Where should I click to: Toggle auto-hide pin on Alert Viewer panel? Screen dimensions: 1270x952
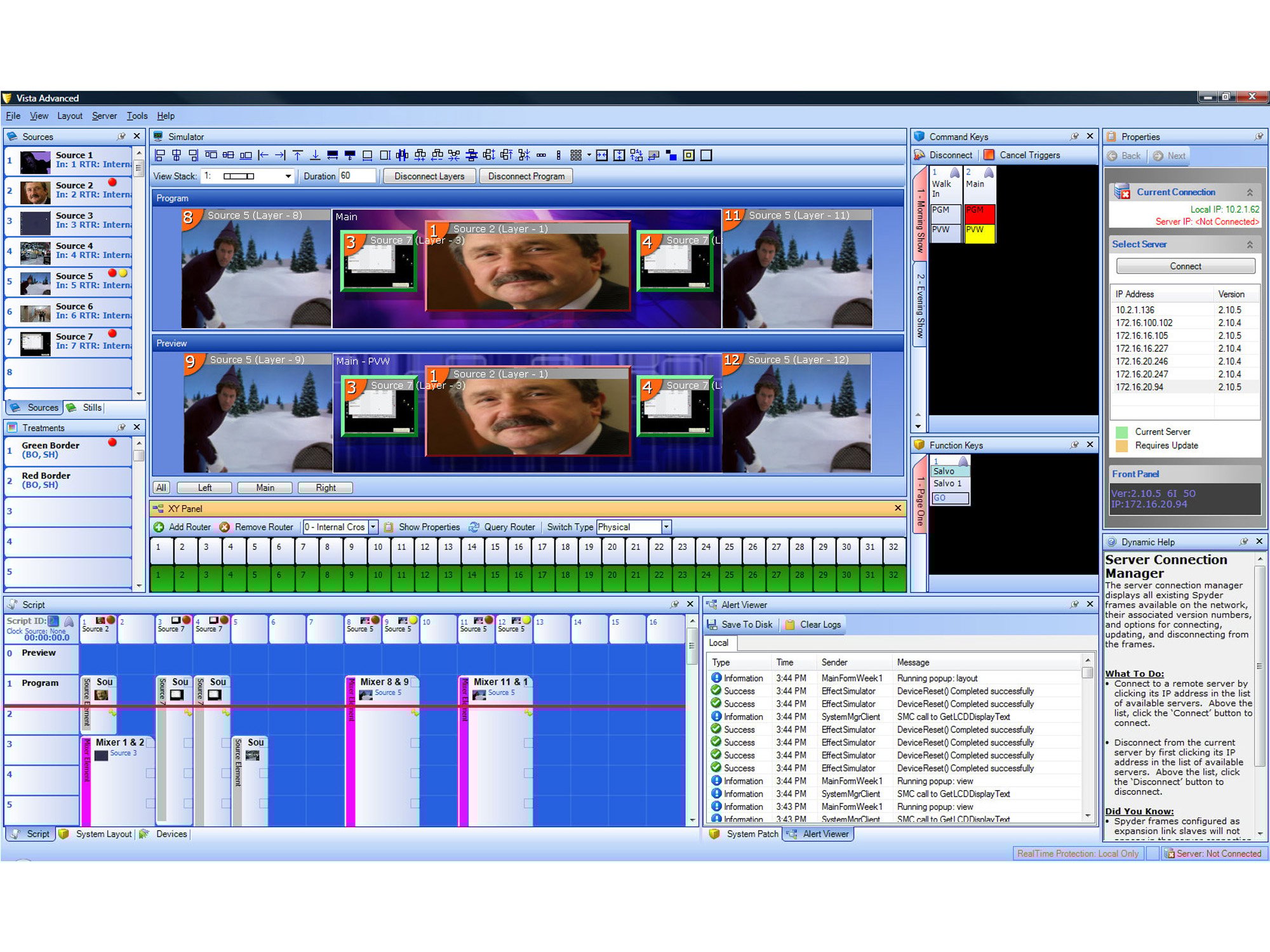(x=1074, y=604)
